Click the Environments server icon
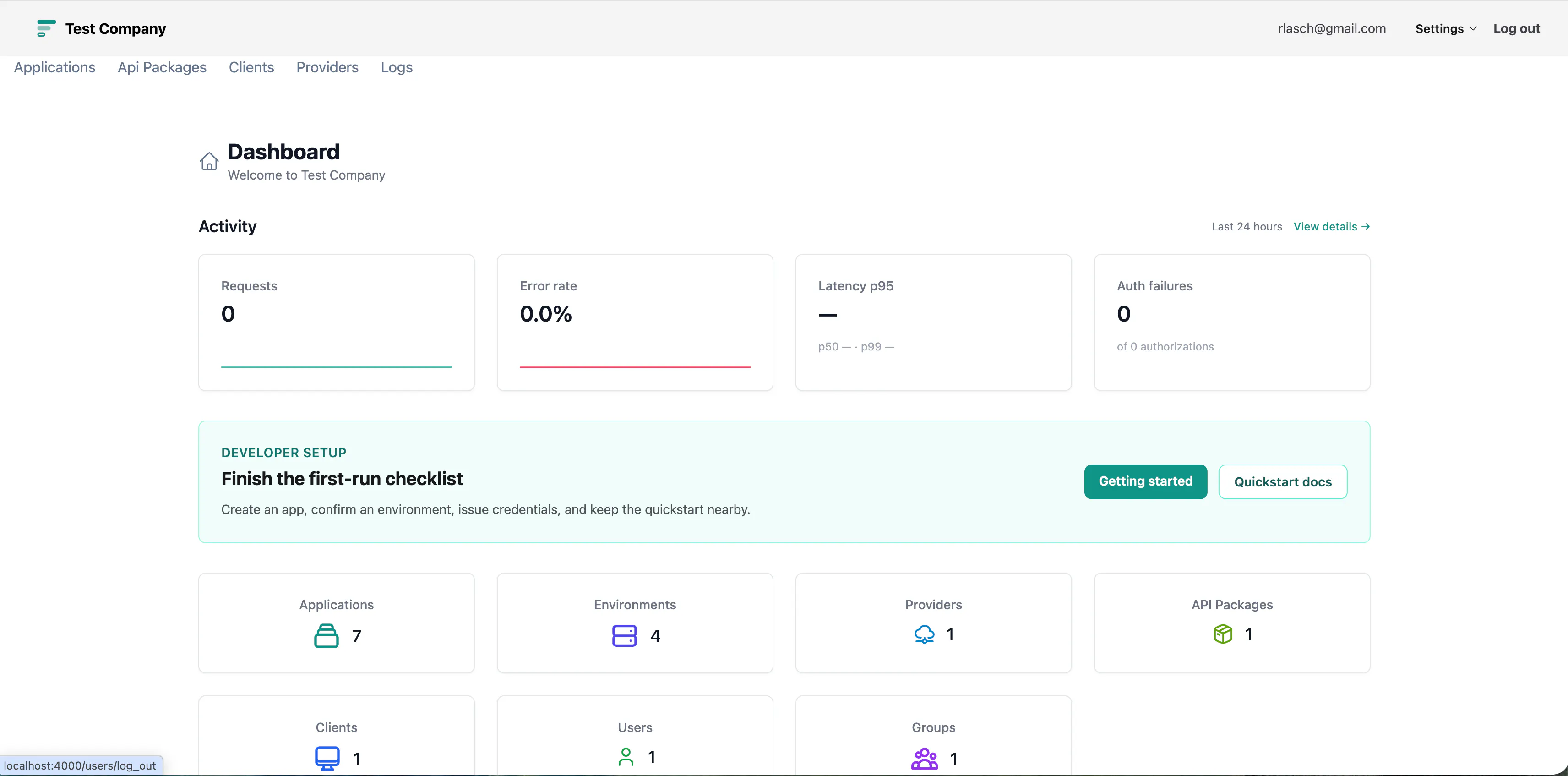Image resolution: width=1568 pixels, height=776 pixels. [x=625, y=636]
